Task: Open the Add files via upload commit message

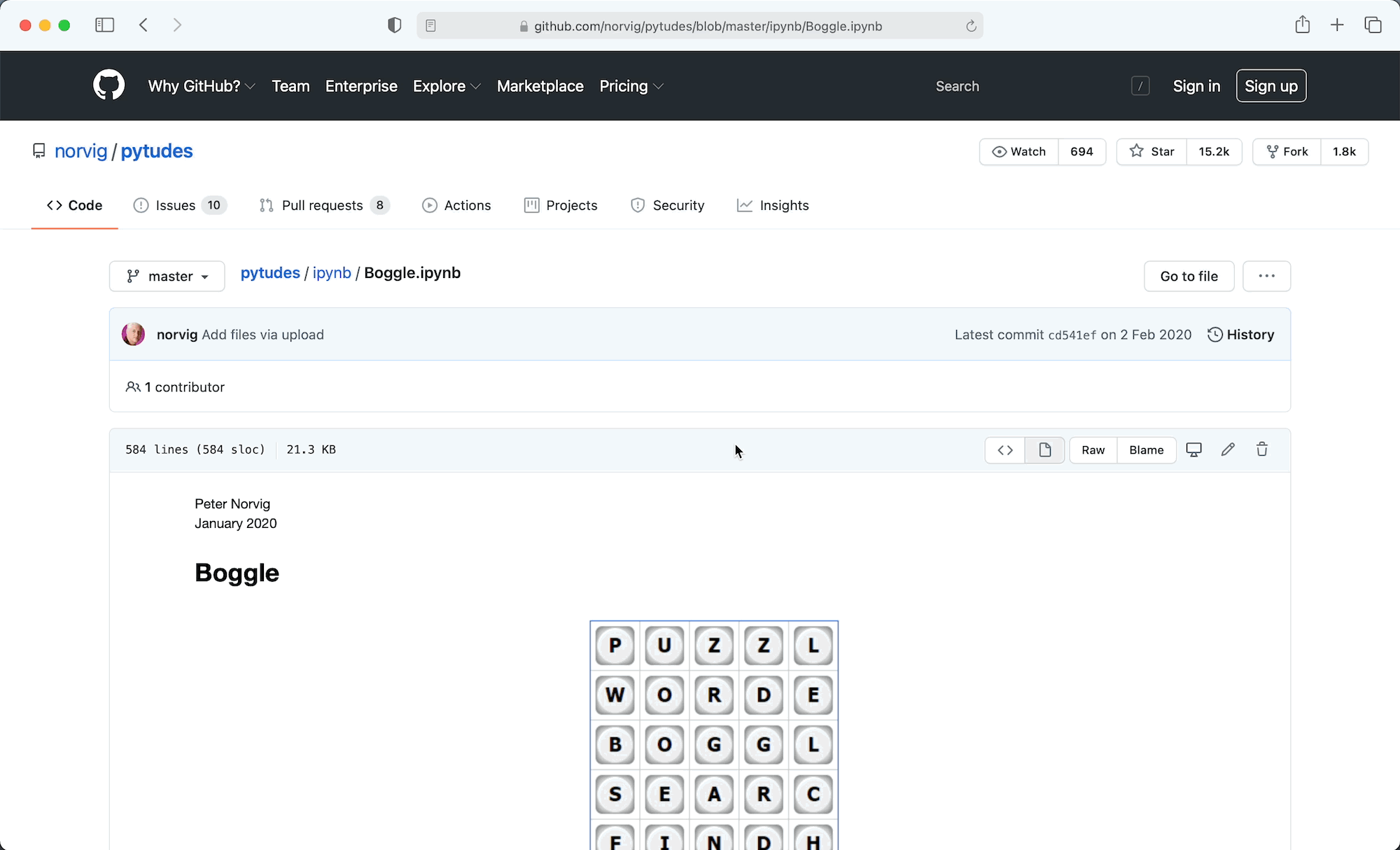Action: point(262,335)
